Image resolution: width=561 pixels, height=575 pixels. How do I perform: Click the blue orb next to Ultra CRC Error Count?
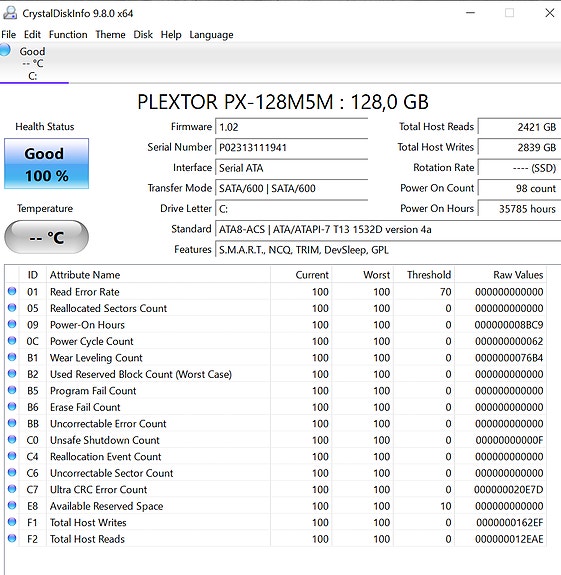(12, 489)
